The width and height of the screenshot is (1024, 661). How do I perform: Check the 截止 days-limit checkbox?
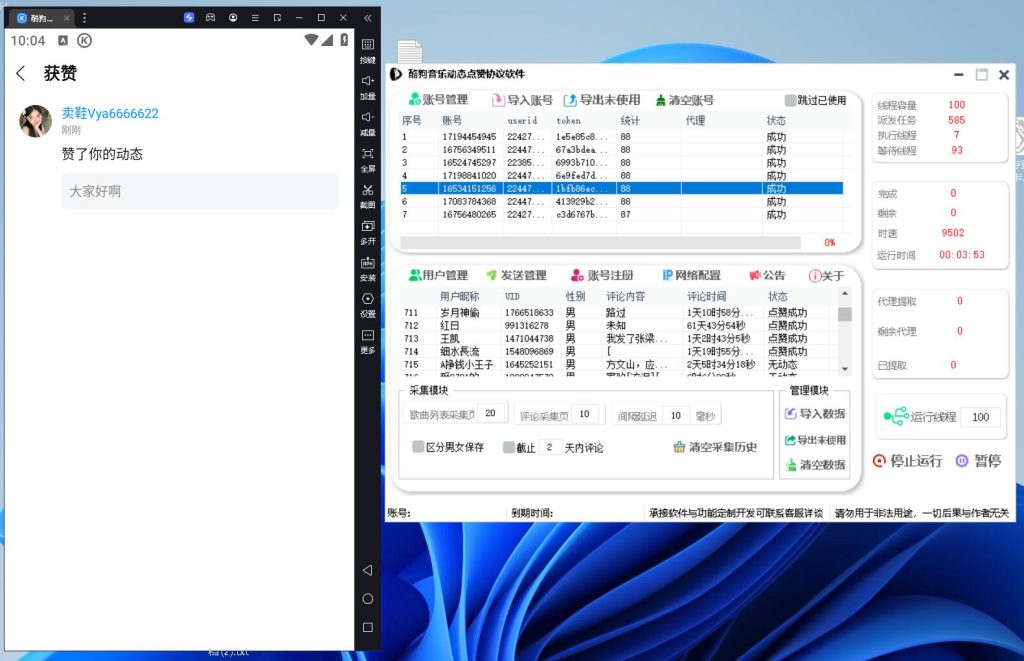pos(509,447)
